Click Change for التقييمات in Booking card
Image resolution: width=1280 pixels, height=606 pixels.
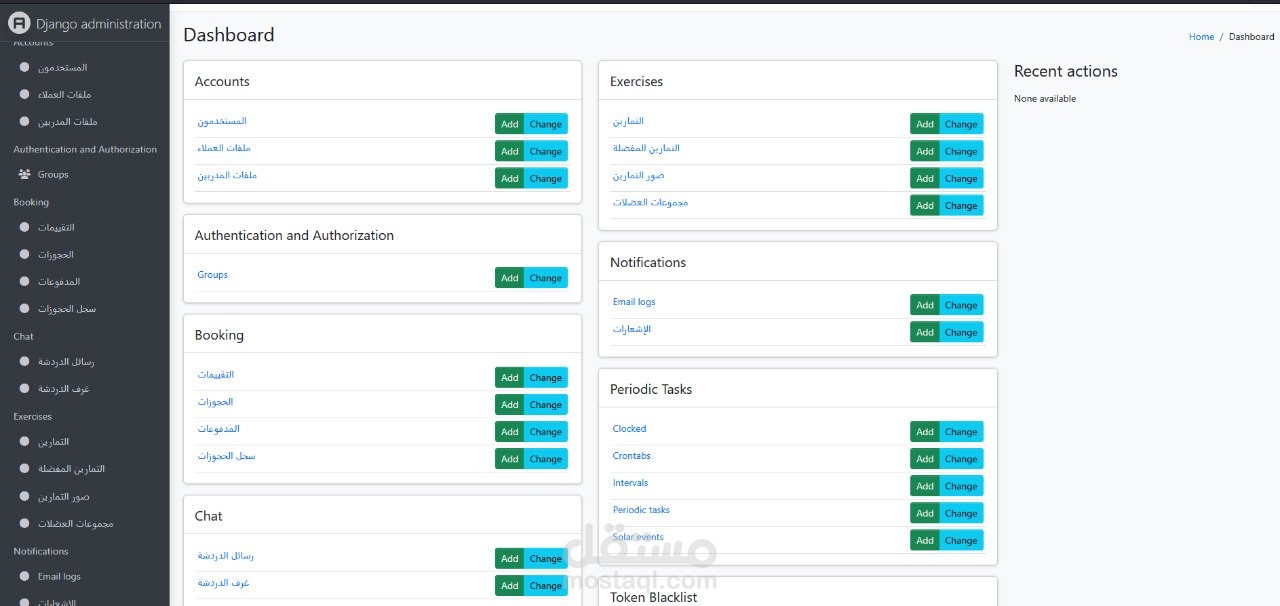tap(546, 378)
